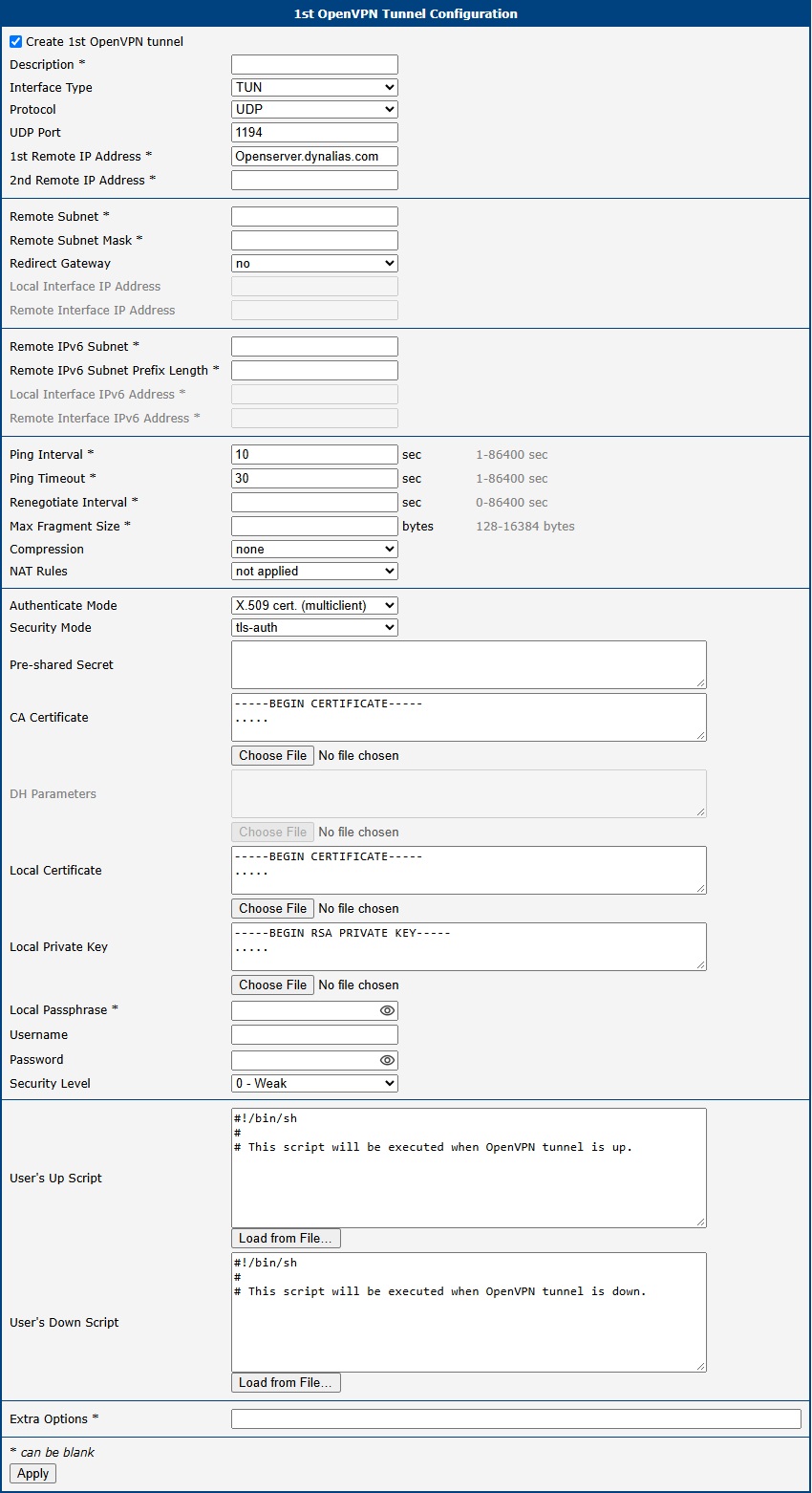
Task: Focus the Remote Subnet field
Action: click(314, 216)
